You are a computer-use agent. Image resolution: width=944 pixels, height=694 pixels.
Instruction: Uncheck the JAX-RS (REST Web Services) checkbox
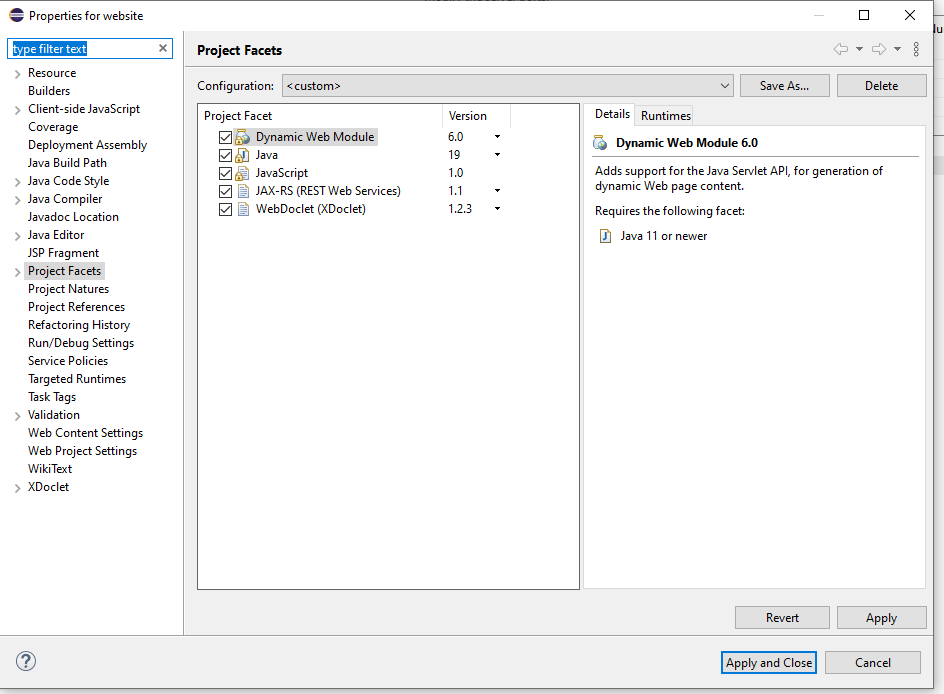225,191
